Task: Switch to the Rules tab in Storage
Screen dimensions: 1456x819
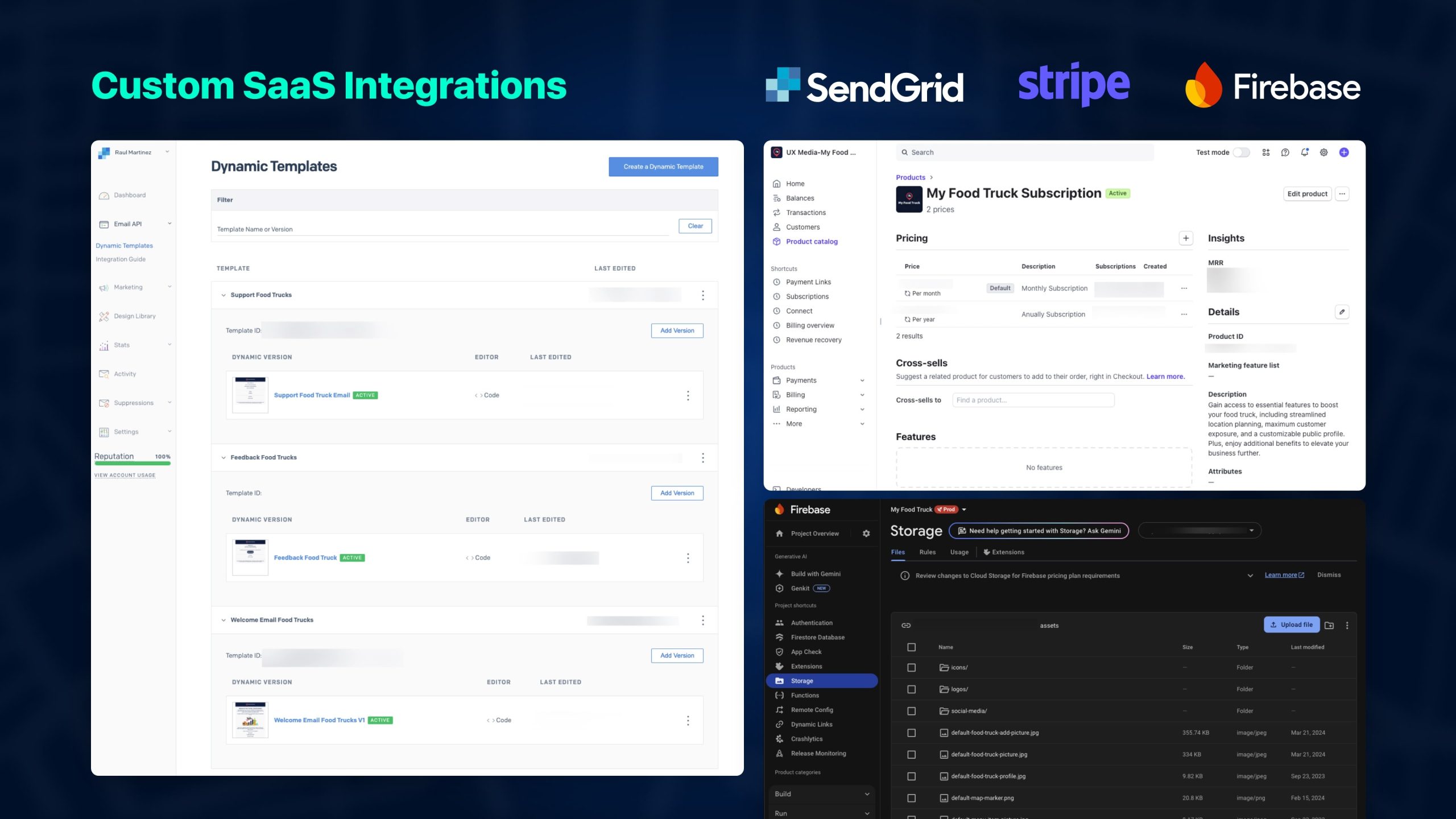Action: [927, 552]
